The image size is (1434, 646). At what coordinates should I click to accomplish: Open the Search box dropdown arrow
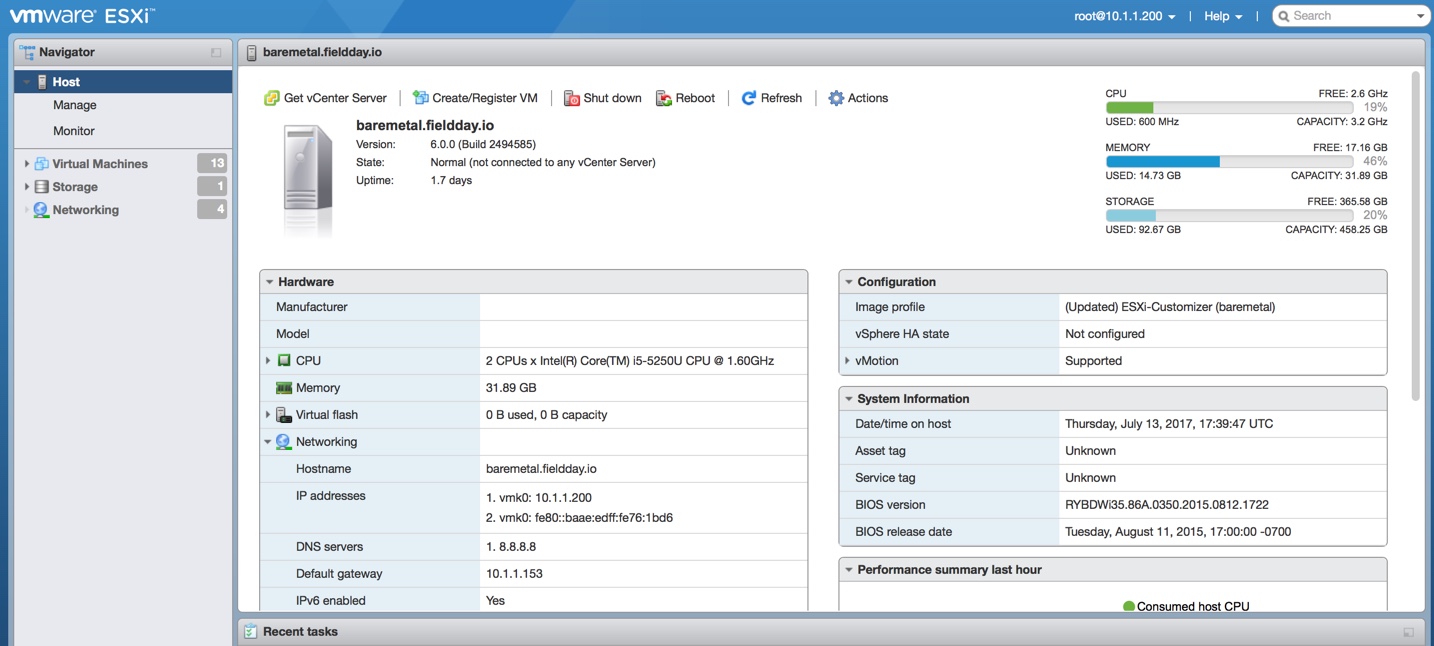point(1420,17)
